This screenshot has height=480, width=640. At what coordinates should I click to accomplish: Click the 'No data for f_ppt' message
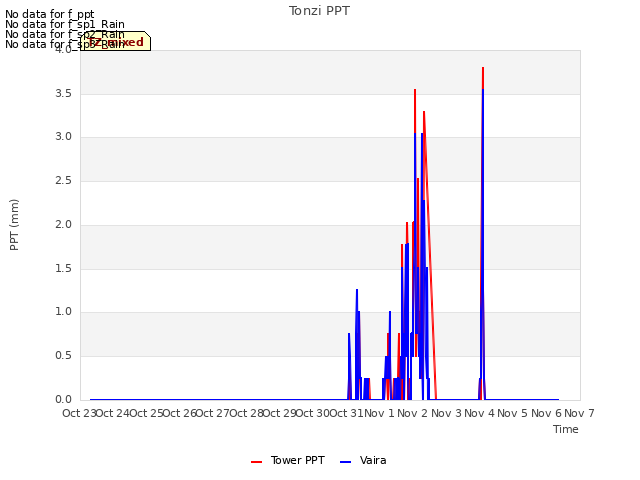coord(50,14)
